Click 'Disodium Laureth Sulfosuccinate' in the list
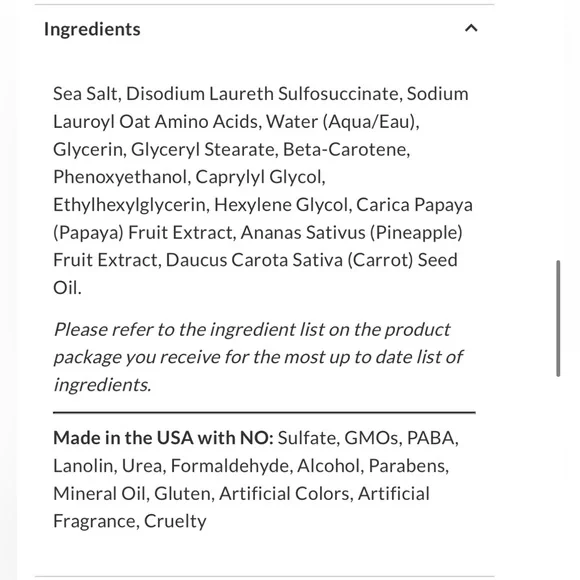 tap(263, 94)
